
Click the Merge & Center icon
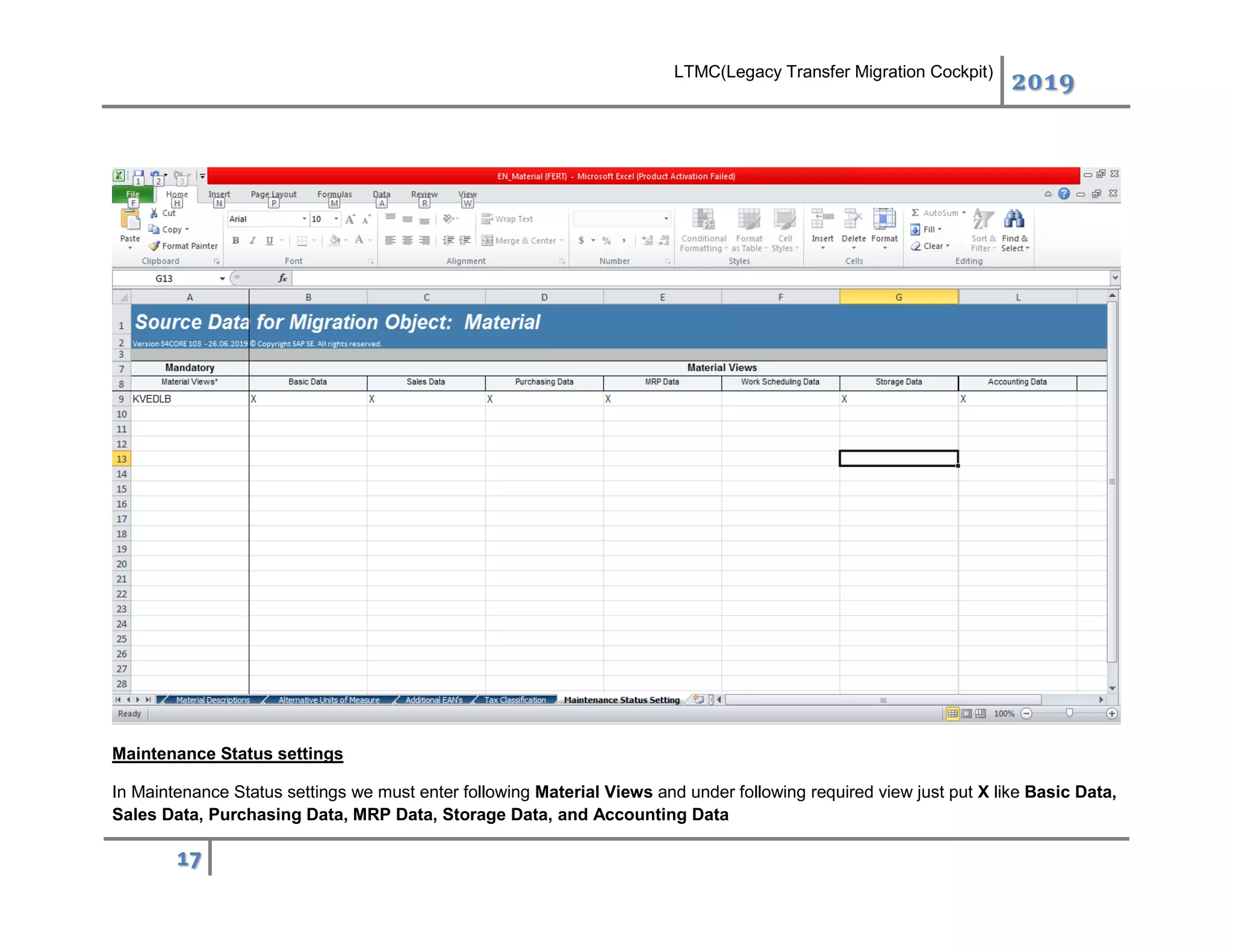click(488, 241)
